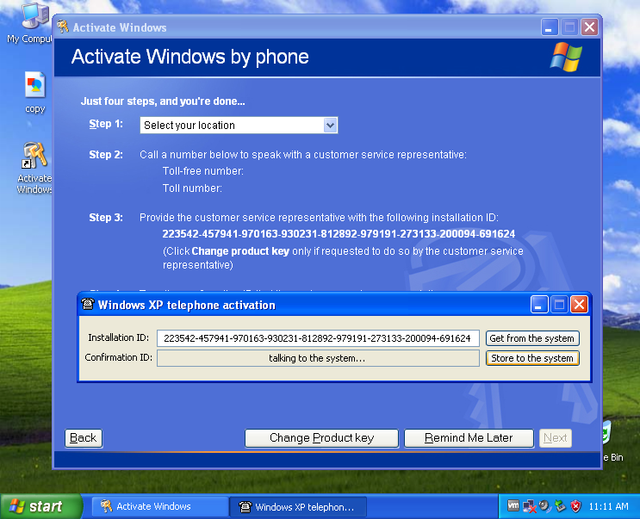
Task: Click the Back button
Action: [84, 438]
